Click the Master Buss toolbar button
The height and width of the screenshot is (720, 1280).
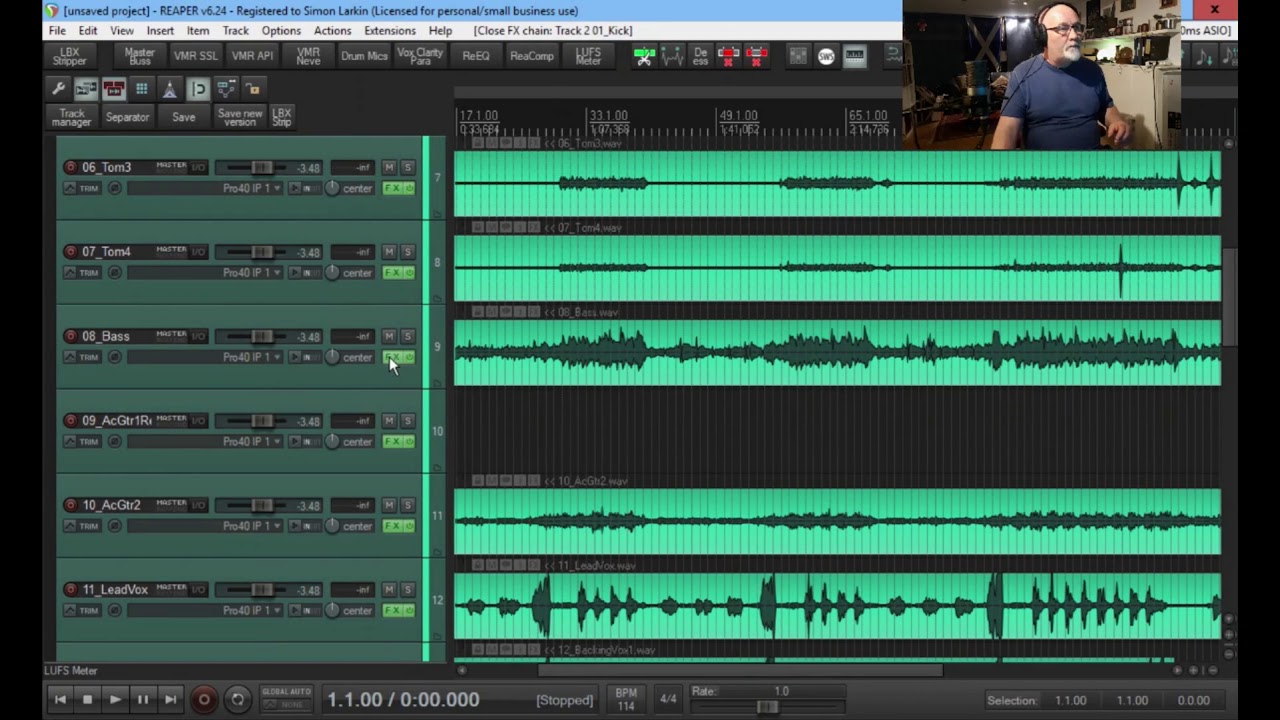coord(139,56)
